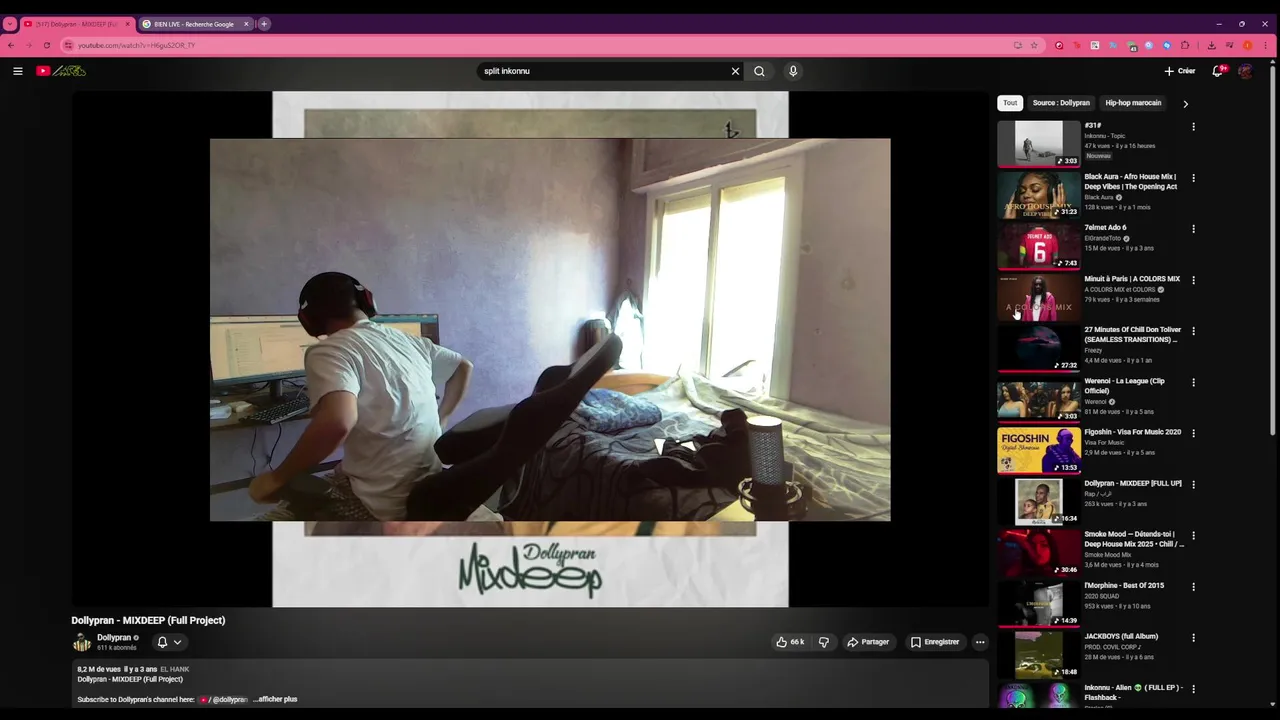Open the Créer upload button
This screenshot has height=720, width=1280.
pyautogui.click(x=1180, y=71)
